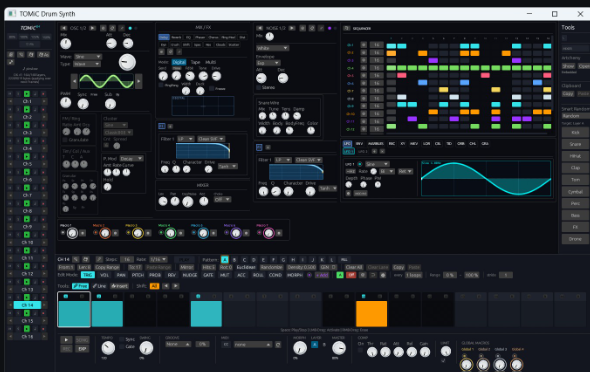590x372 pixels.
Task: Click the Randomize button
Action: click(x=271, y=267)
